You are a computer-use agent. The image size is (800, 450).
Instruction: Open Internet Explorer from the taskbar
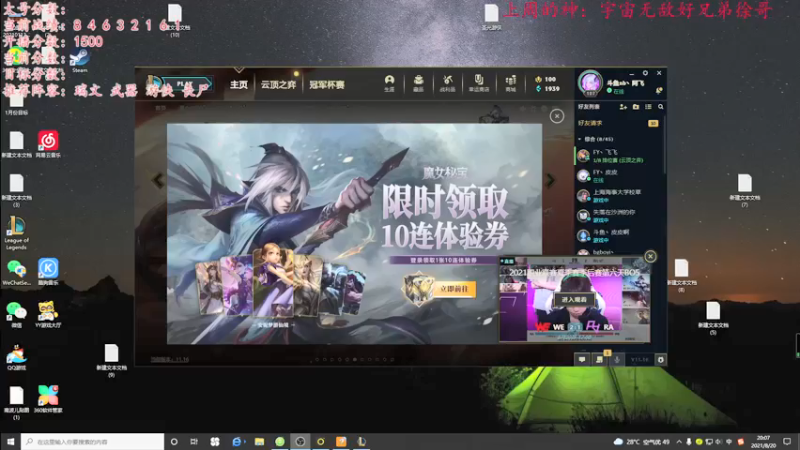(x=237, y=441)
